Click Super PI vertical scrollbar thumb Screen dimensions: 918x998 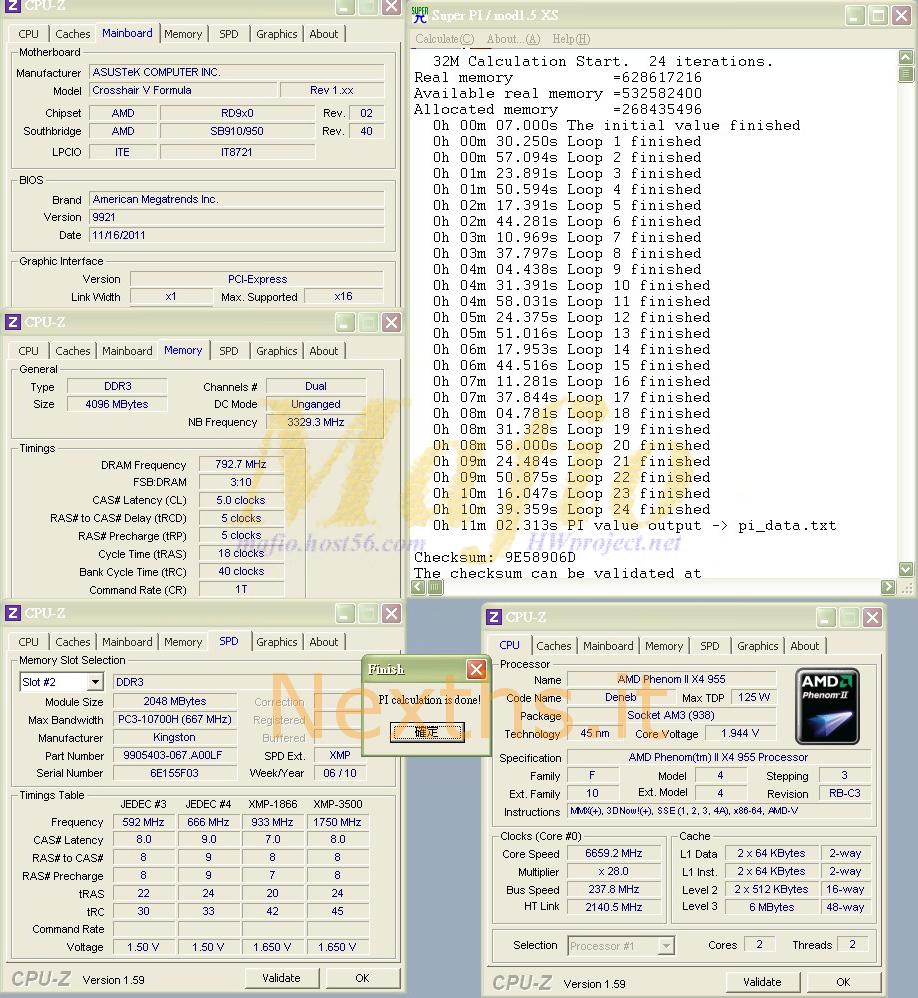click(x=906, y=74)
